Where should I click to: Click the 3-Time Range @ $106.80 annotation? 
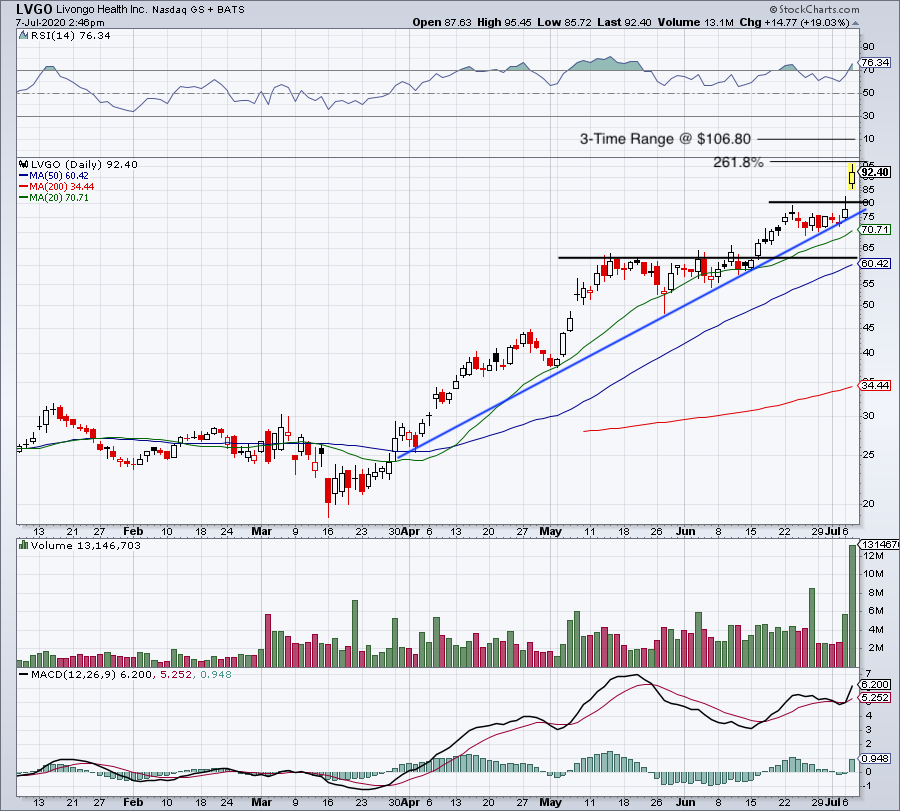point(665,139)
